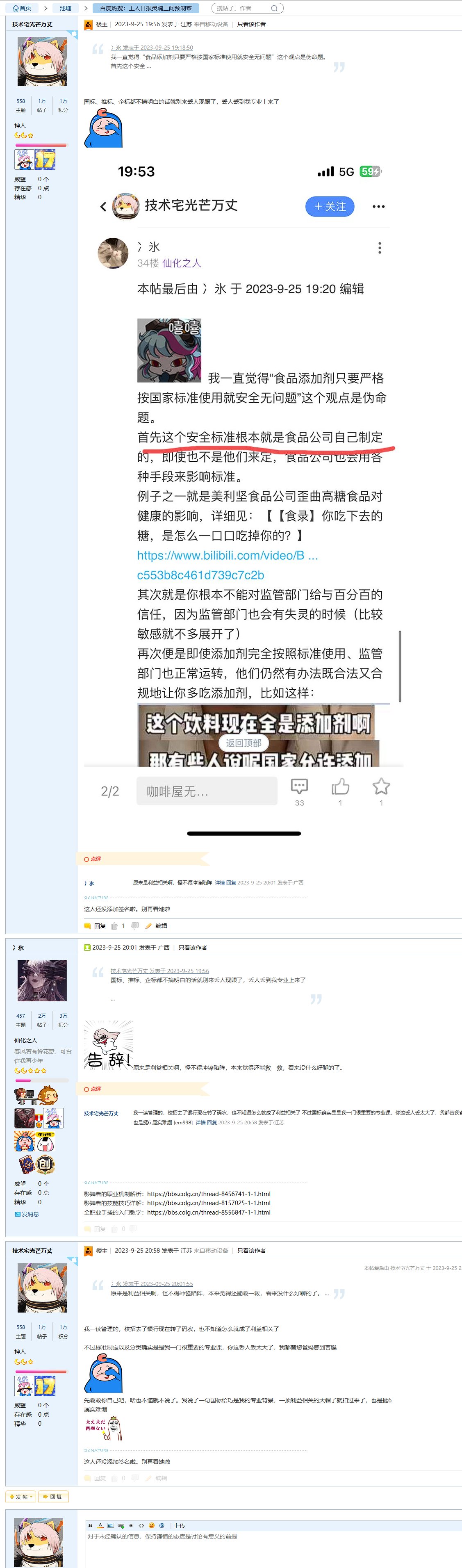Click in the reply text area

273,1549
